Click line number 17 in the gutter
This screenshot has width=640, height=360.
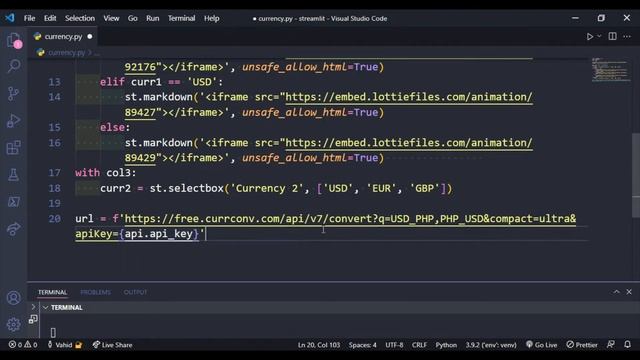coord(54,173)
